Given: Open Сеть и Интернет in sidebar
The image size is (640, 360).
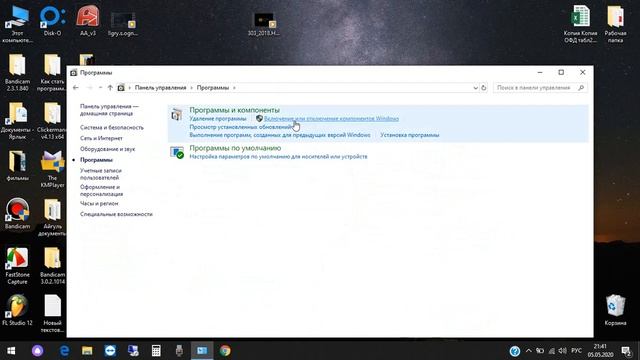Looking at the screenshot, I should click(101, 138).
